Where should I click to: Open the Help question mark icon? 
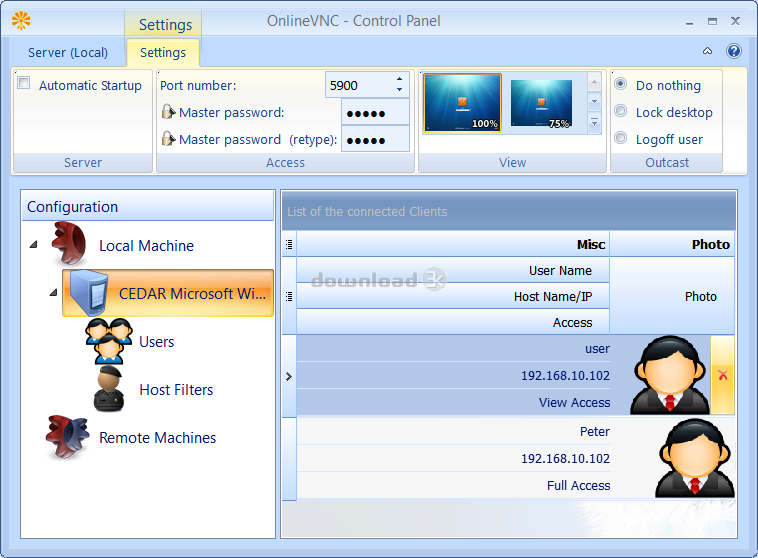733,51
